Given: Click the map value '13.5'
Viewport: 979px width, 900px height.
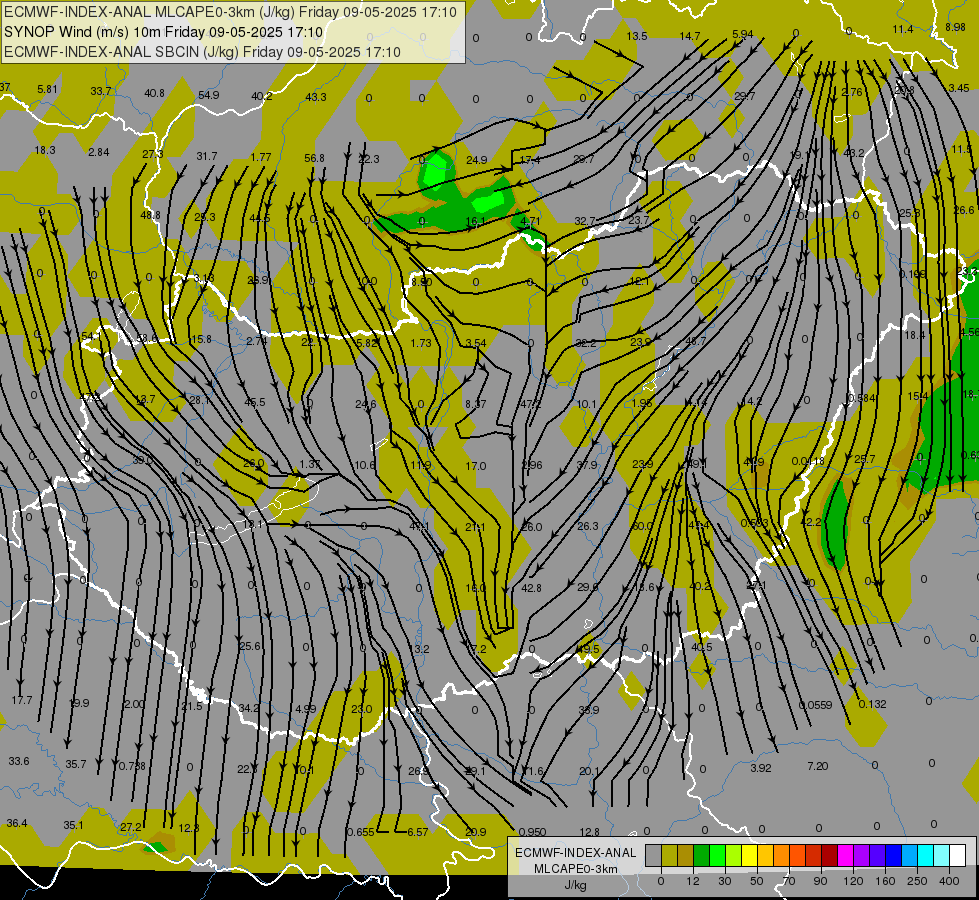Looking at the screenshot, I should [636, 36].
